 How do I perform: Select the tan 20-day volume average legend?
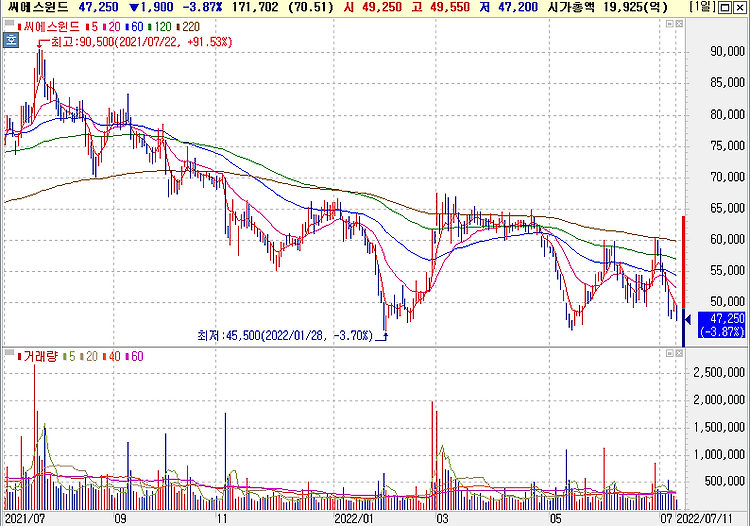click(89, 356)
